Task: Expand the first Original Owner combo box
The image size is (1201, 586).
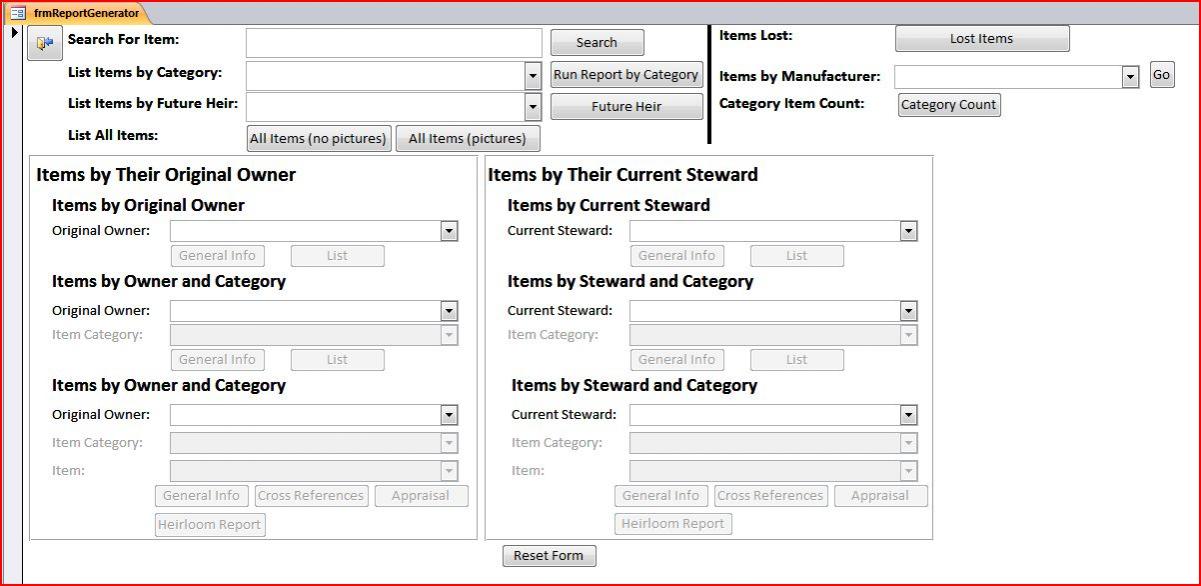Action: (449, 231)
